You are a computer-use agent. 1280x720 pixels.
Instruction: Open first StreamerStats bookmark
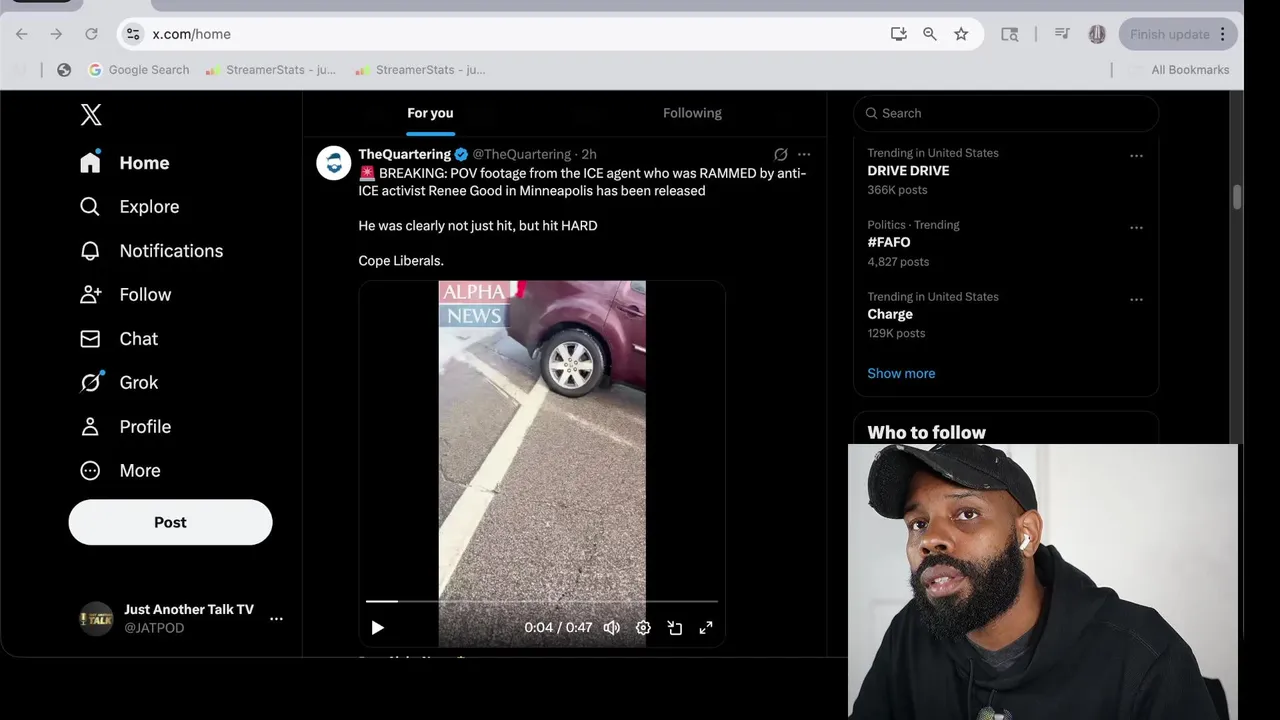point(270,70)
